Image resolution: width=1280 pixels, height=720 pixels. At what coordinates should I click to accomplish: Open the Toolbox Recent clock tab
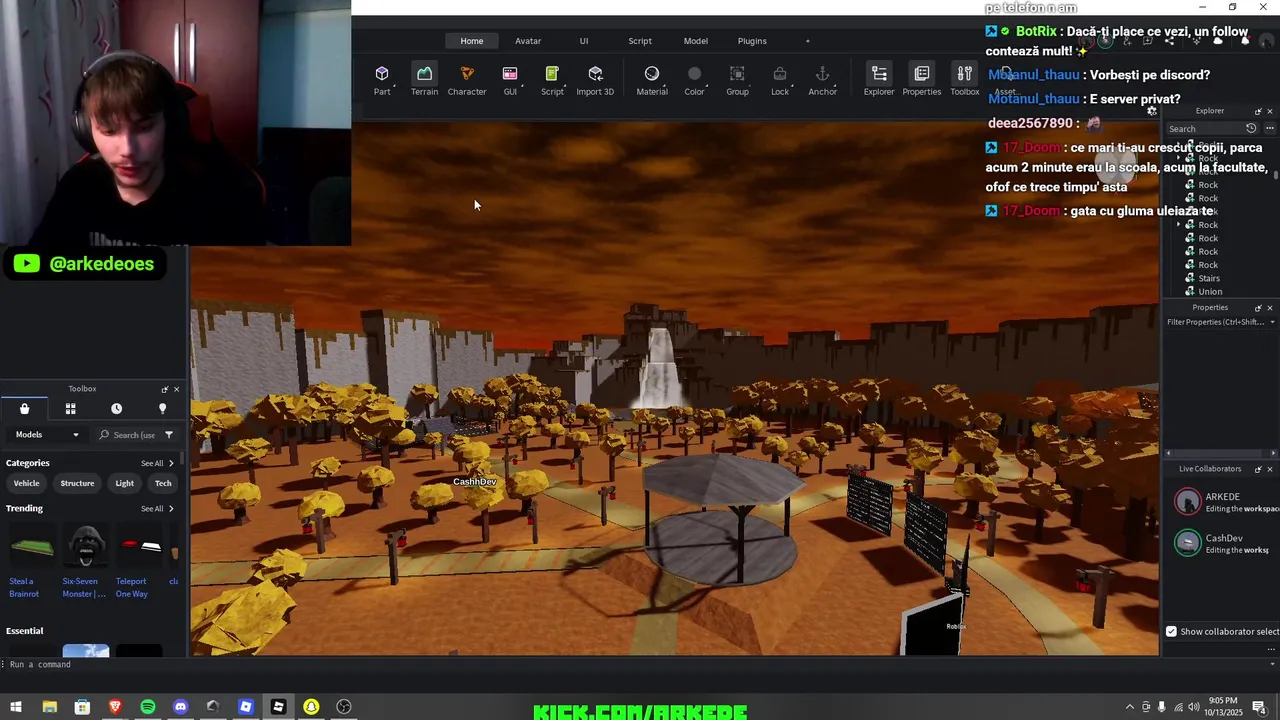tap(116, 408)
